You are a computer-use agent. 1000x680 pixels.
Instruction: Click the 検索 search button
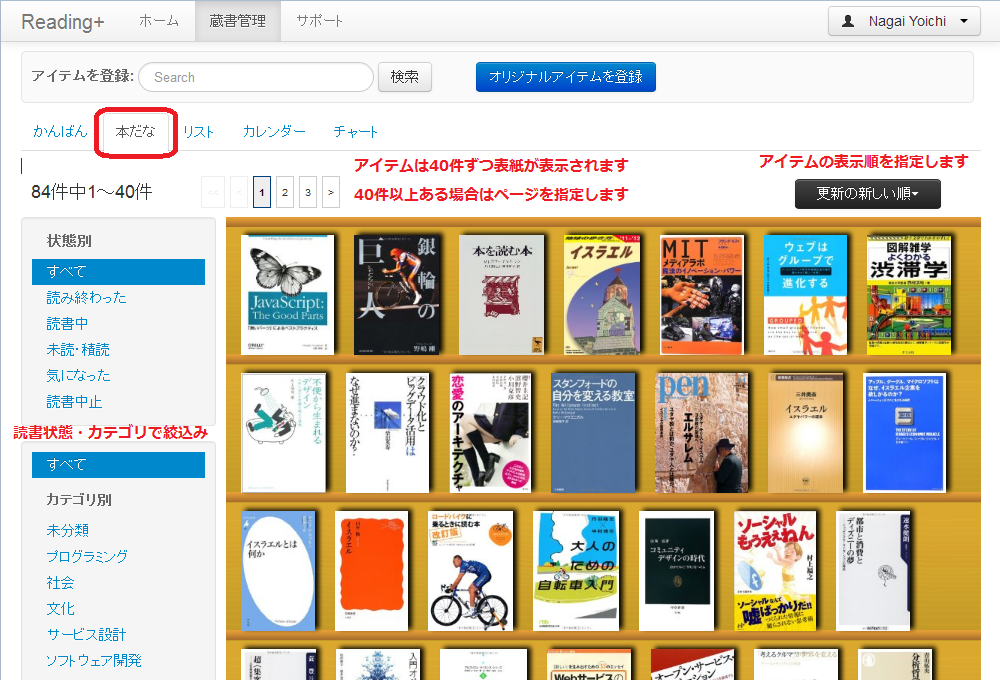405,77
